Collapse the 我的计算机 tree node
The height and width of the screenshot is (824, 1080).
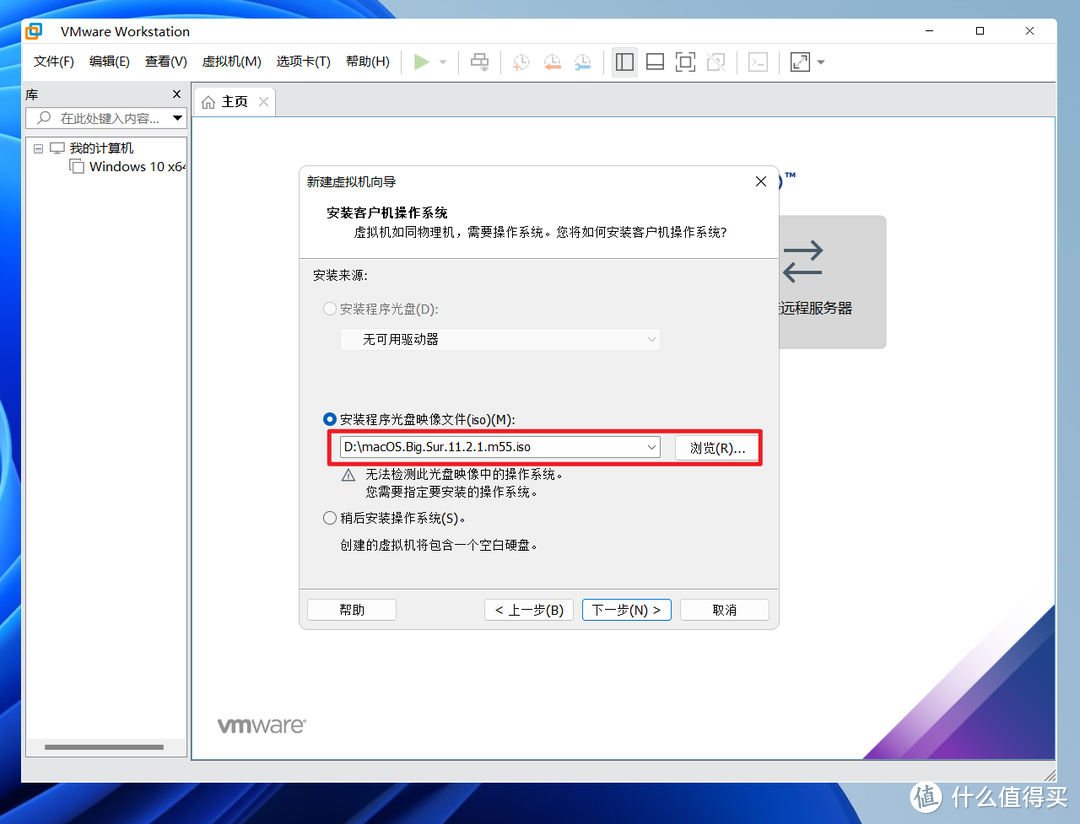(39, 148)
